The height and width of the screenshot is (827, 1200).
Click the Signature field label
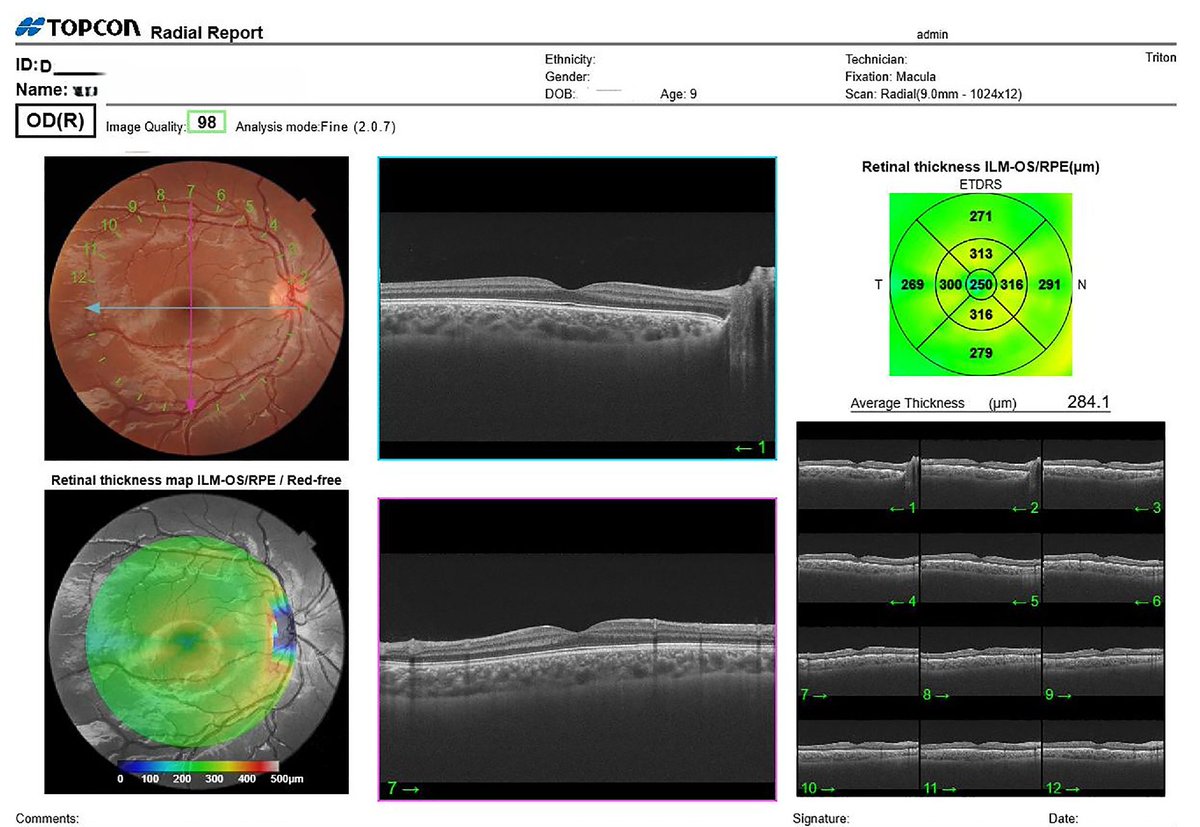(x=820, y=818)
